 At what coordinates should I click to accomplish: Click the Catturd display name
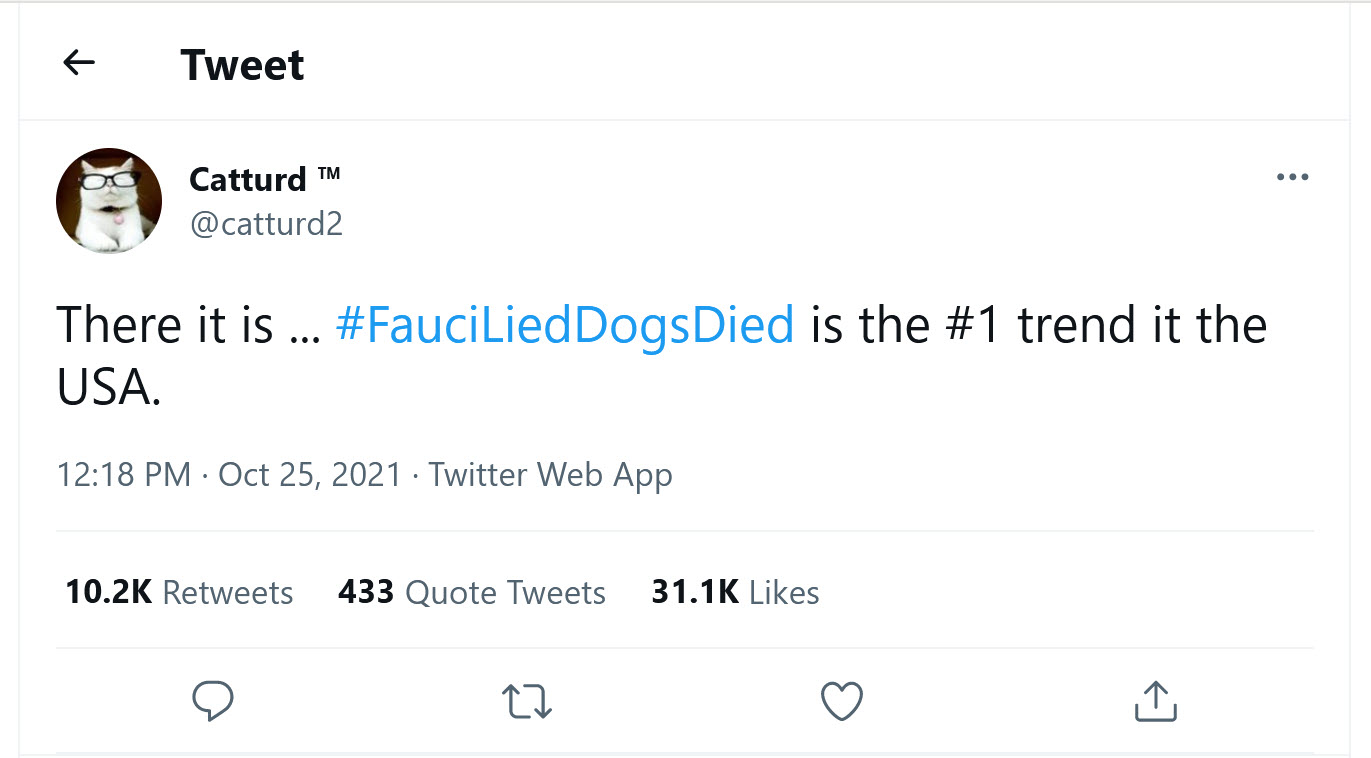[248, 180]
